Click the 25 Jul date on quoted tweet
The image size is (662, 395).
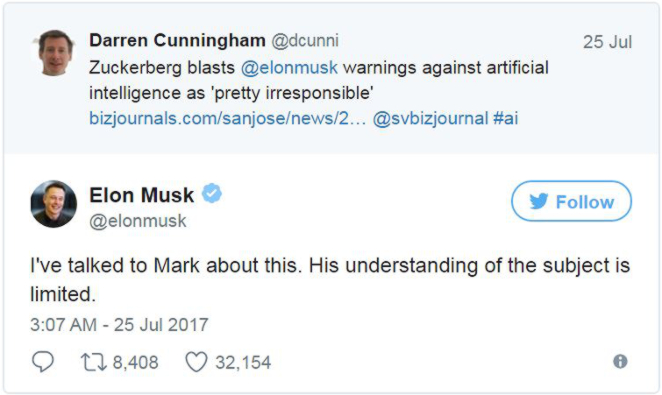pos(607,42)
